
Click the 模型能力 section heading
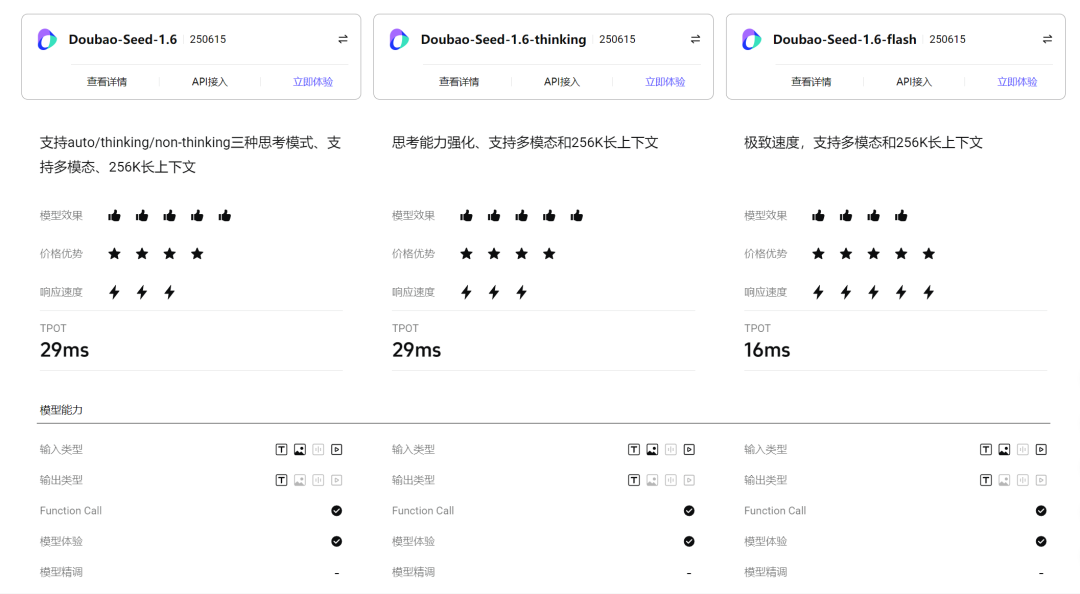click(61, 410)
